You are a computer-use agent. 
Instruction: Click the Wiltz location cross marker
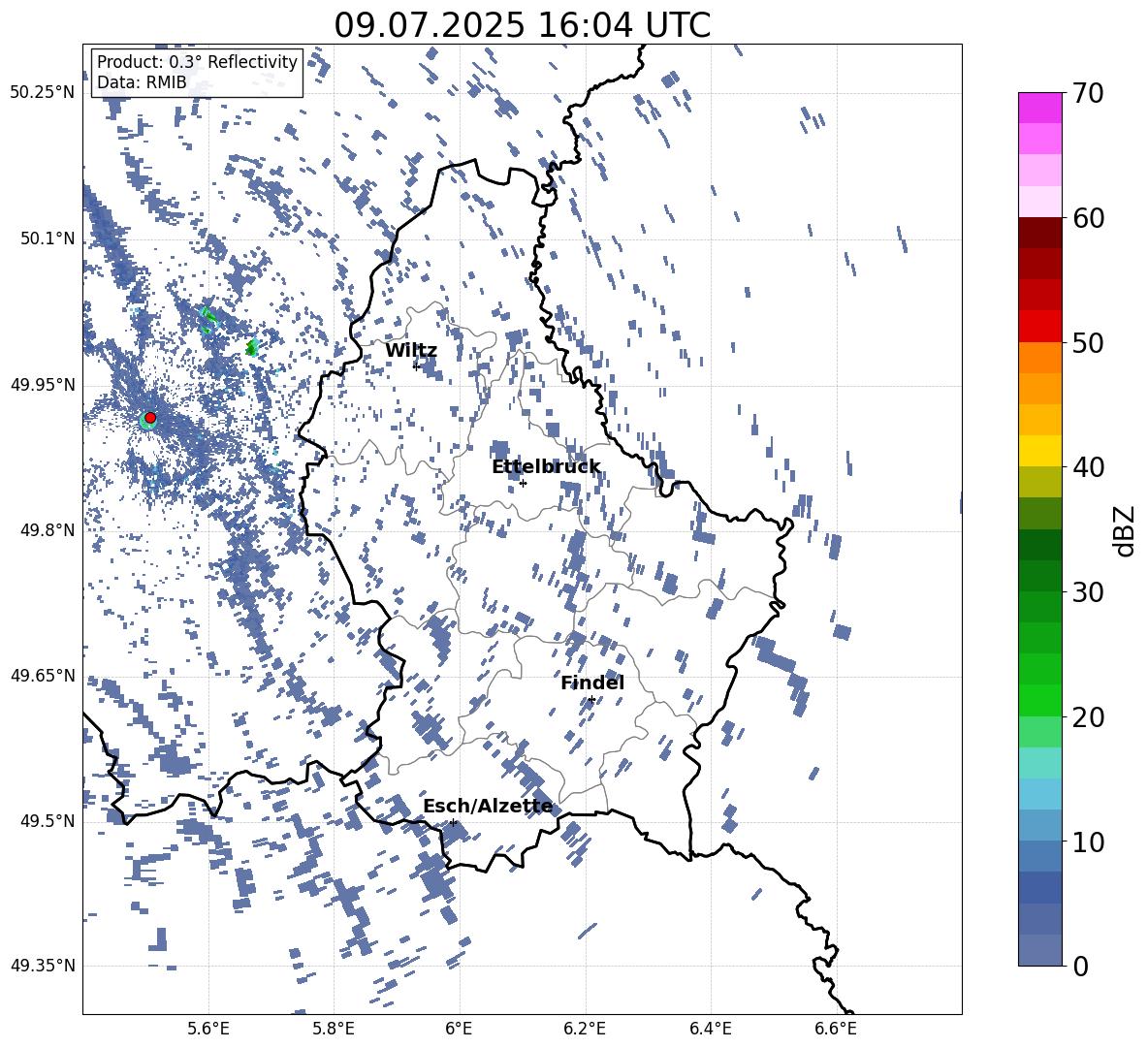click(x=416, y=365)
